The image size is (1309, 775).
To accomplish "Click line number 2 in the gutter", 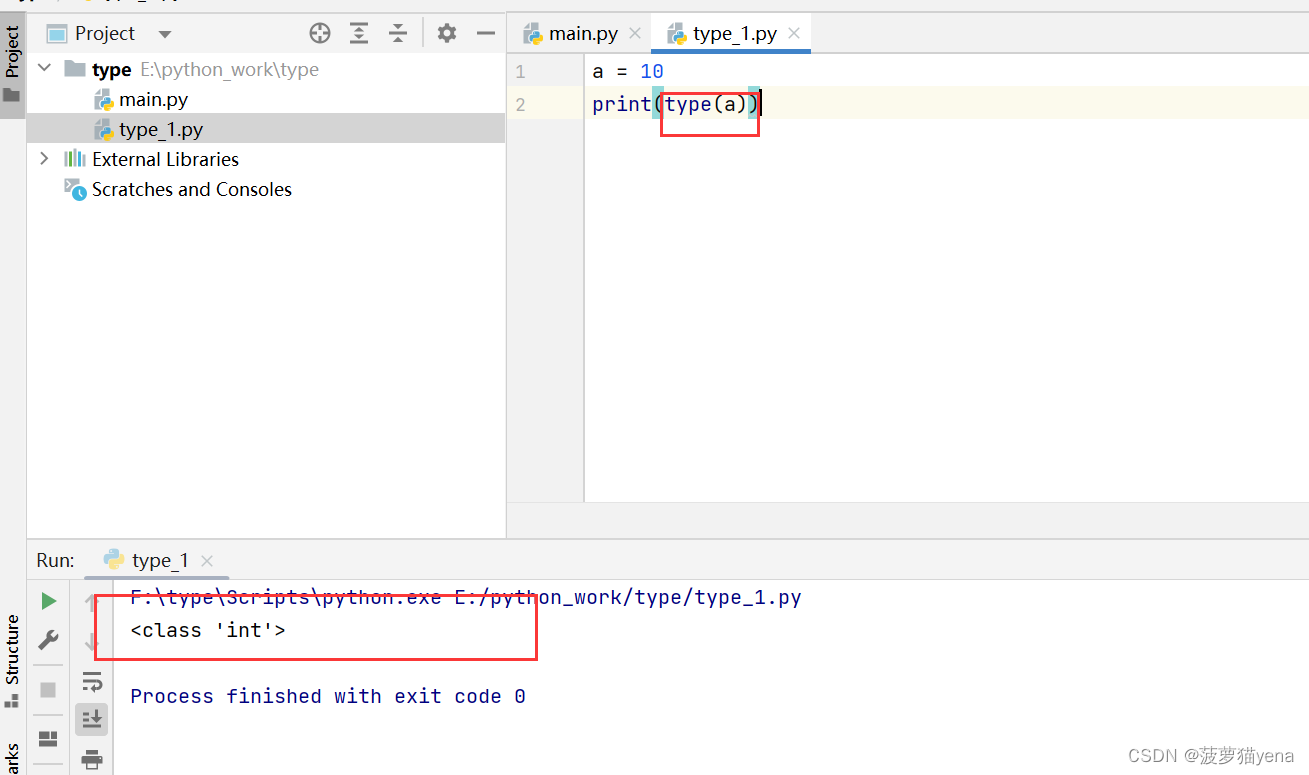I will click(519, 104).
